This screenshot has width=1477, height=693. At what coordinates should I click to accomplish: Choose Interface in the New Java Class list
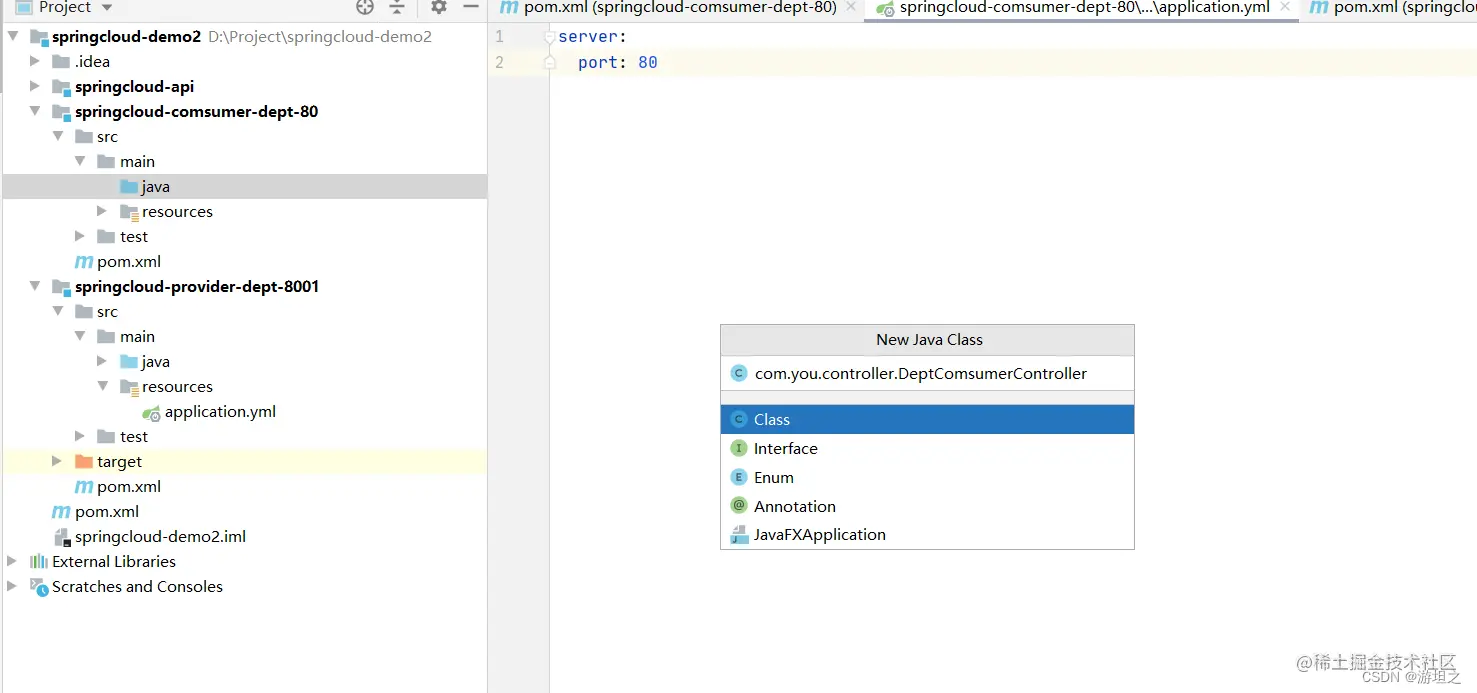tap(927, 449)
